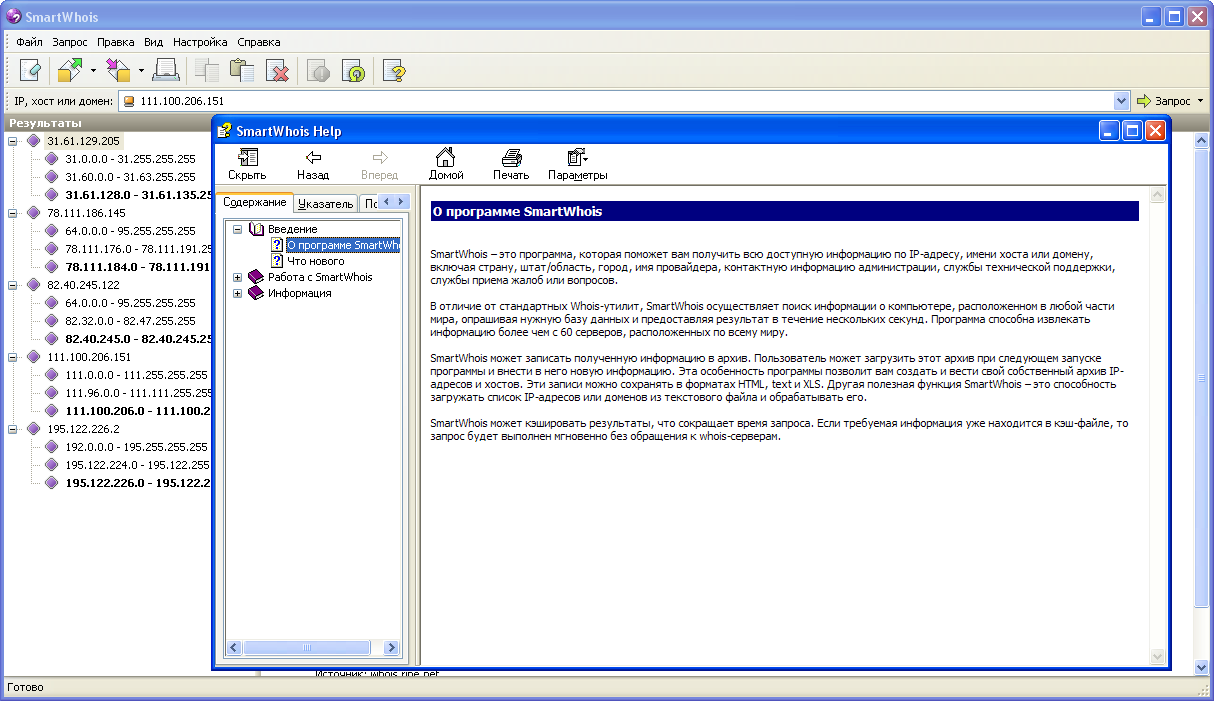Select the 111.0.0.0 - 111.255.255.255 range
This screenshot has width=1214, height=701.
(136, 375)
